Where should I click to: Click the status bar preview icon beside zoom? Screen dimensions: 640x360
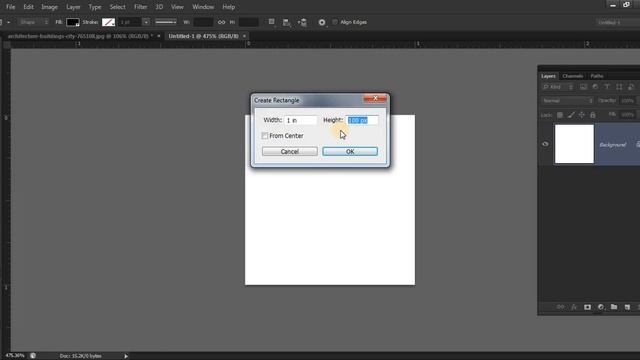click(33, 356)
